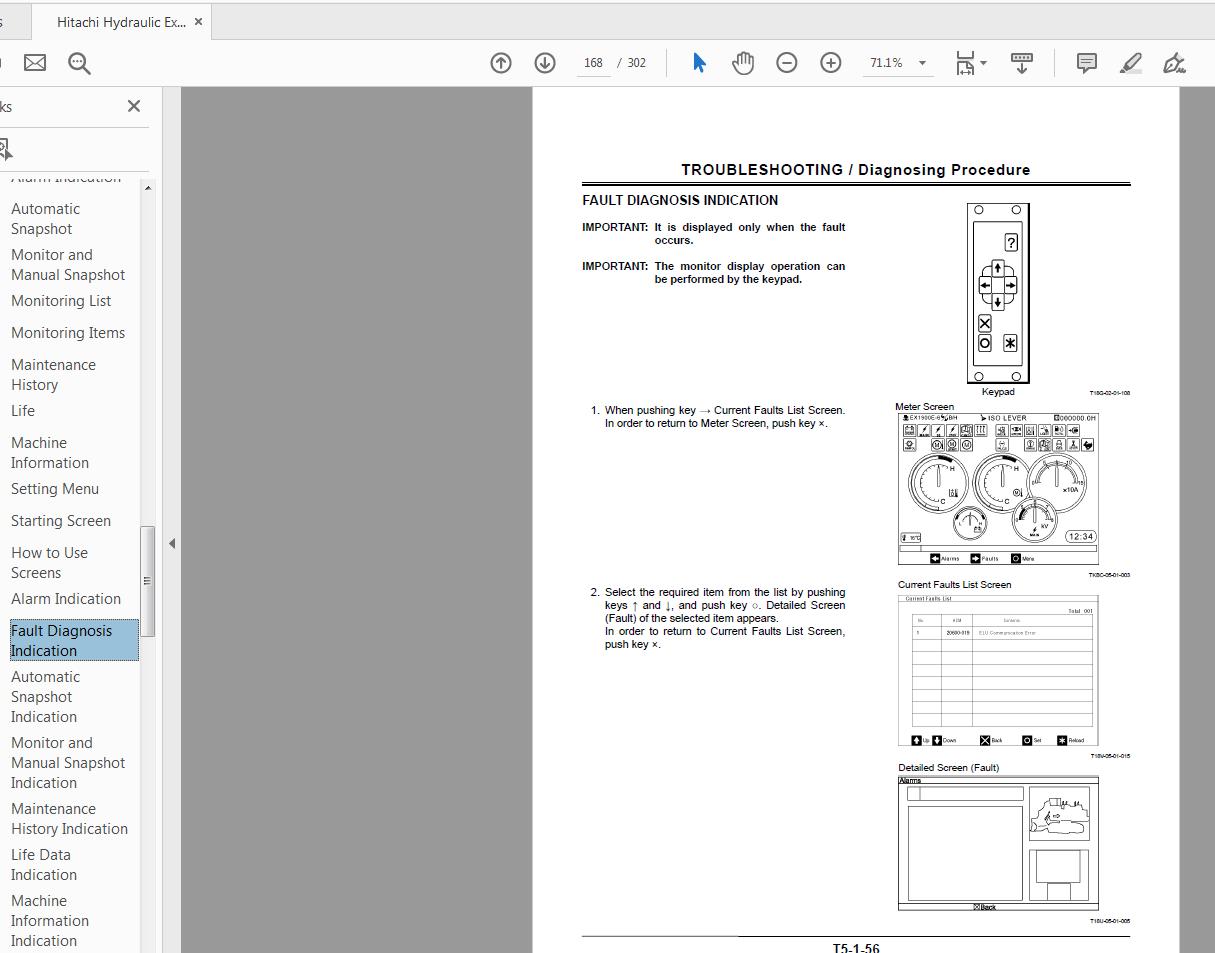Go to next page with the down arrow
Screen dimensions: 1215x953
544,62
